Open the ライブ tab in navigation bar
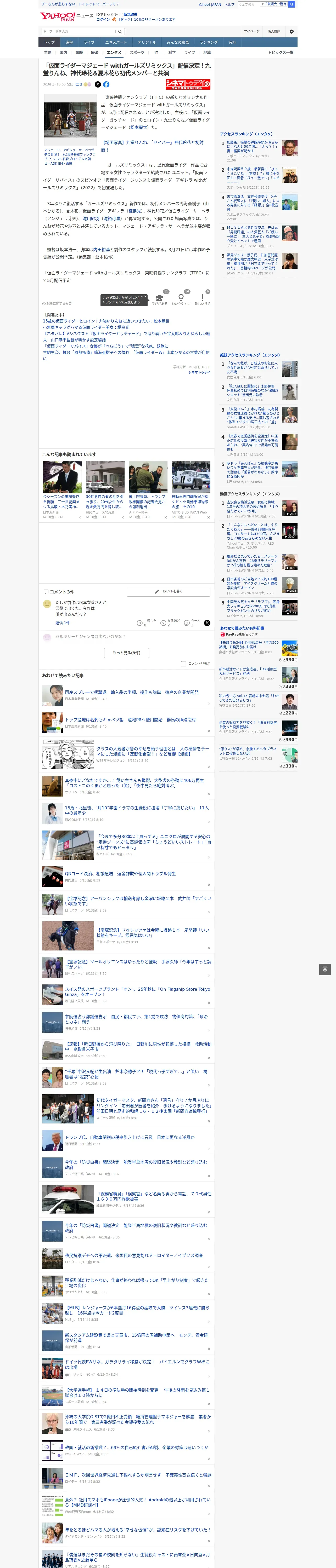 pyautogui.click(x=89, y=43)
